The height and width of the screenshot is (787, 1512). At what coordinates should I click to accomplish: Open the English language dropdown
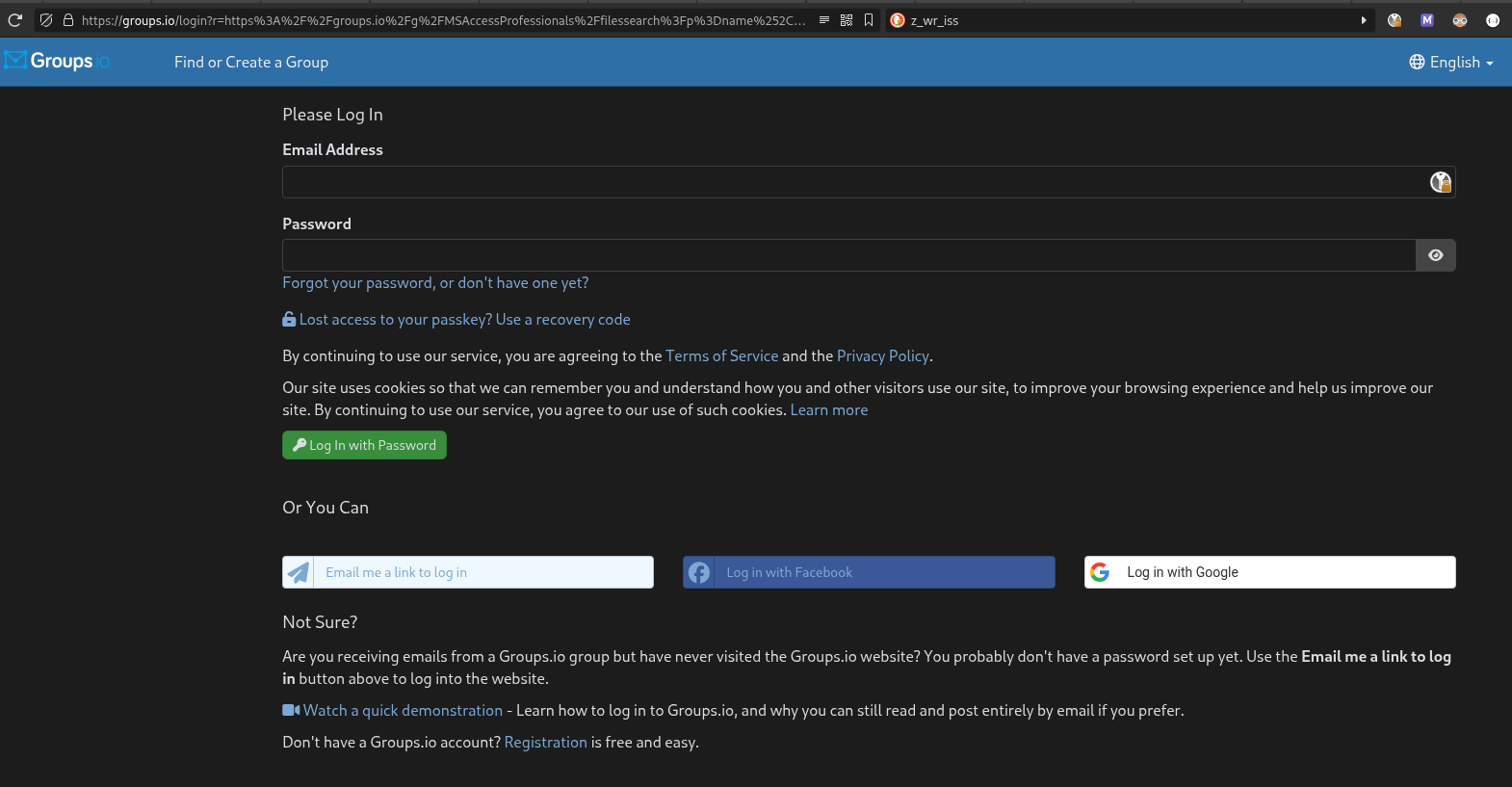coord(1451,62)
